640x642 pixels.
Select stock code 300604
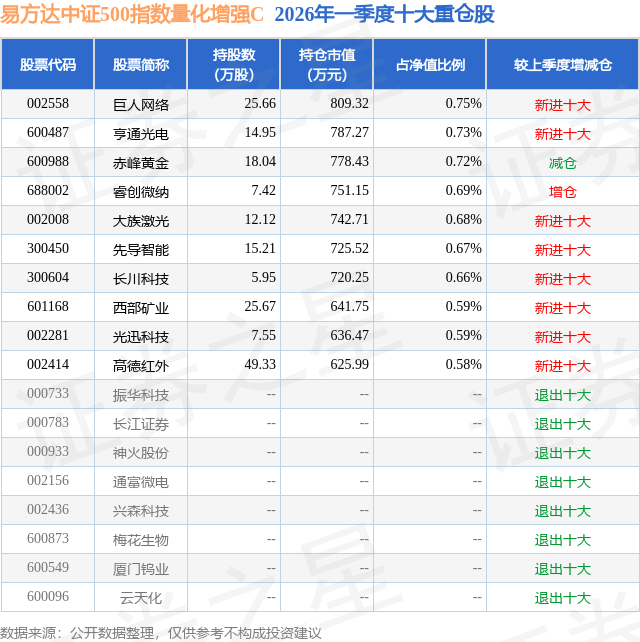[48, 278]
